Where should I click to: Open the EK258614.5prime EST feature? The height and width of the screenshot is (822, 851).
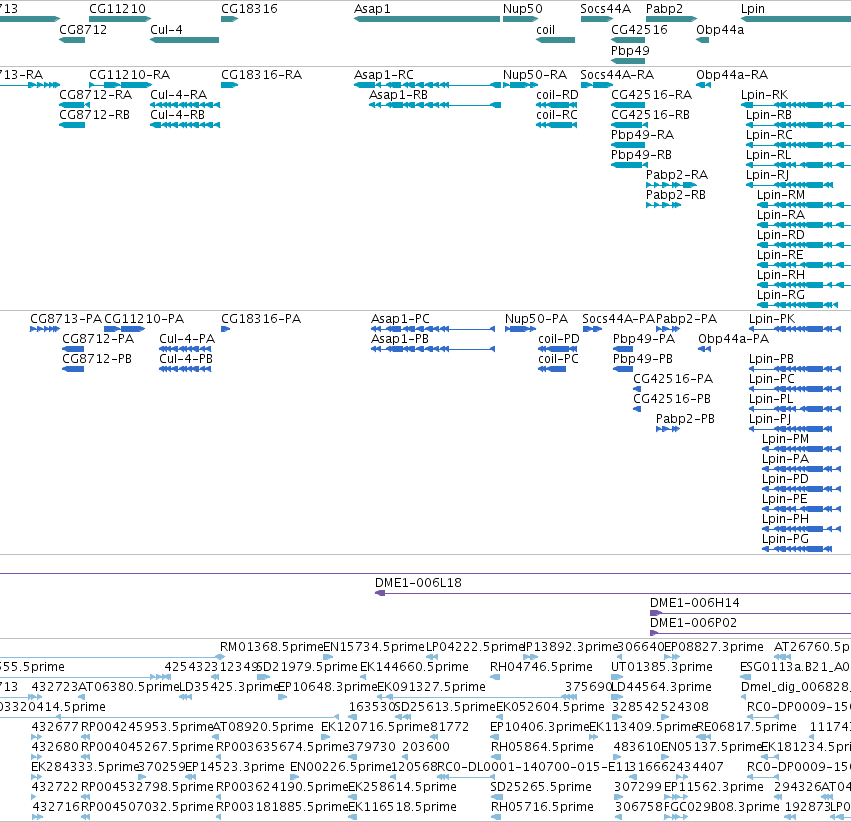pyautogui.click(x=352, y=797)
